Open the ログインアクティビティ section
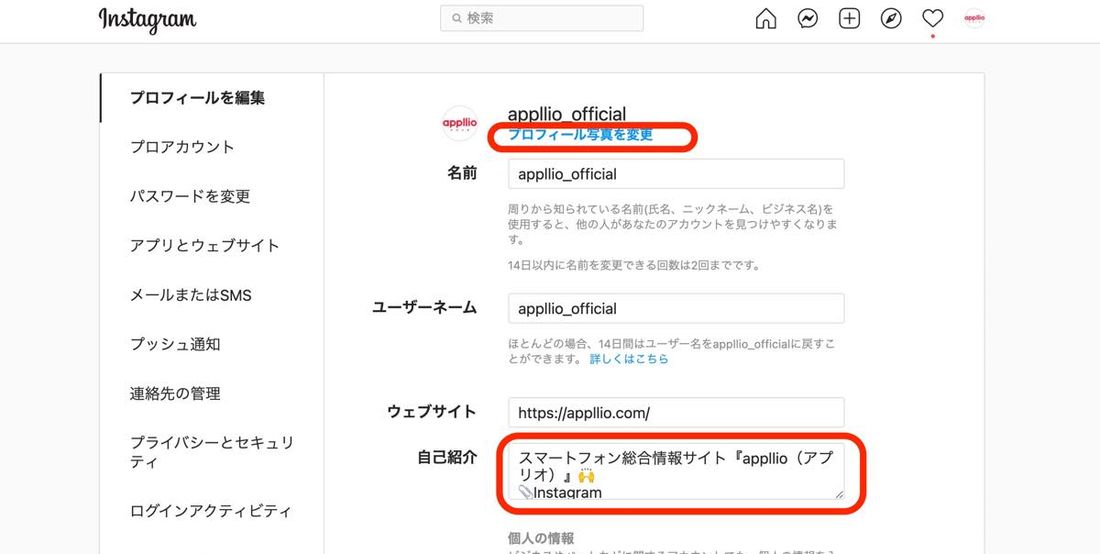 (210, 511)
